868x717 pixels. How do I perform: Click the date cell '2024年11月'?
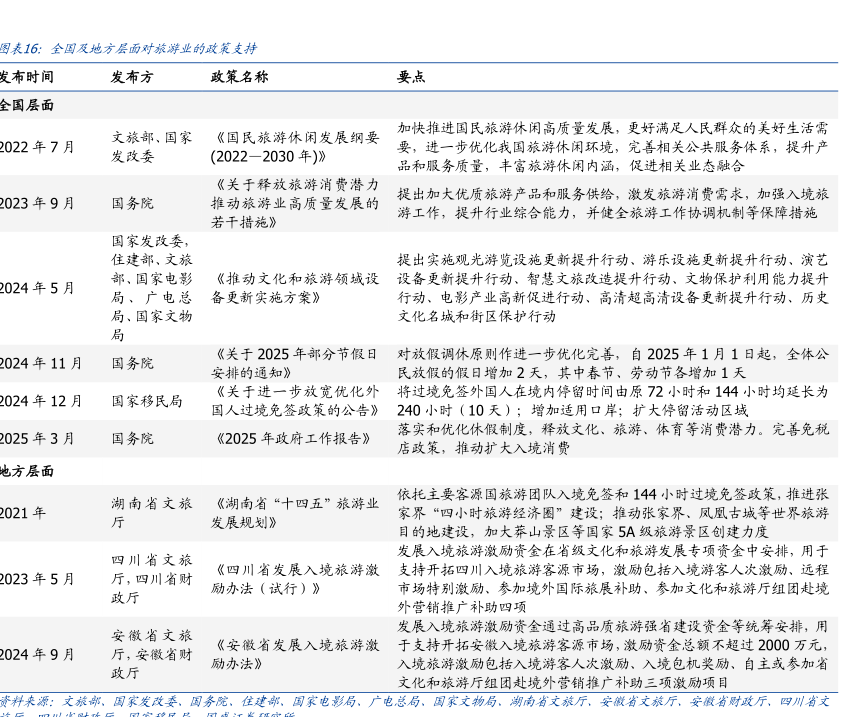point(41,364)
